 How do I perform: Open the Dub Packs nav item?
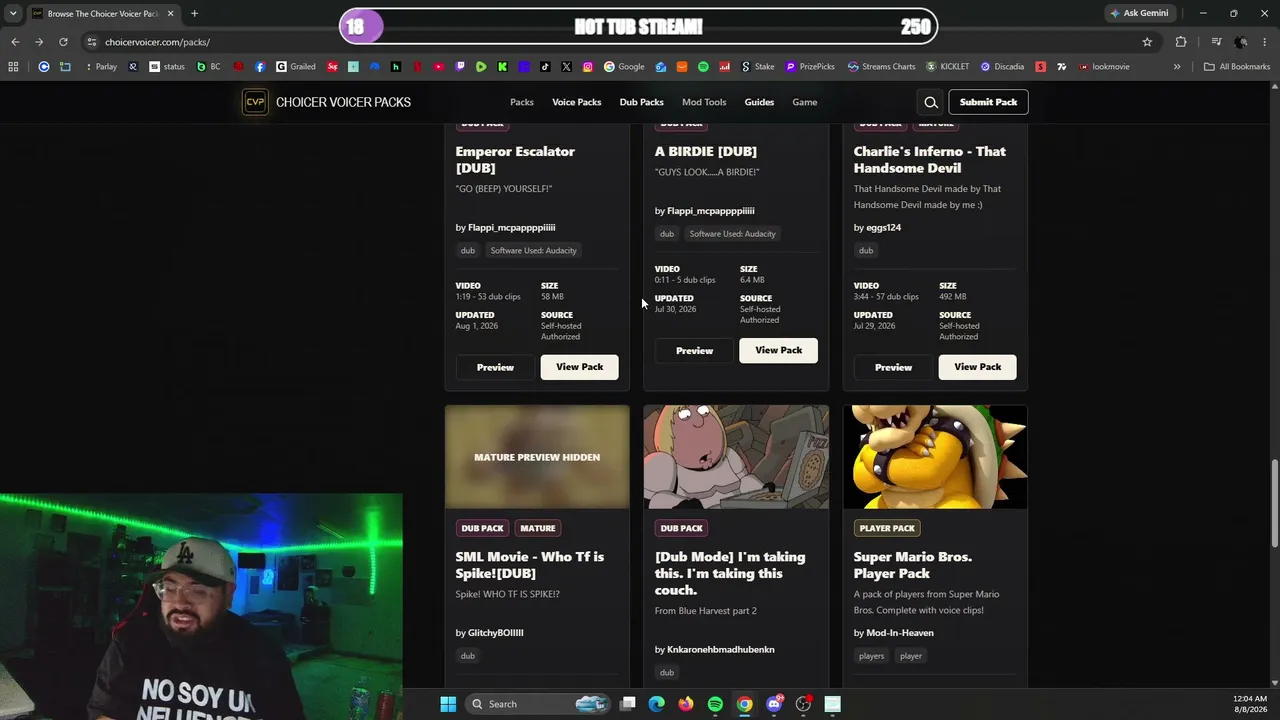[x=641, y=102]
